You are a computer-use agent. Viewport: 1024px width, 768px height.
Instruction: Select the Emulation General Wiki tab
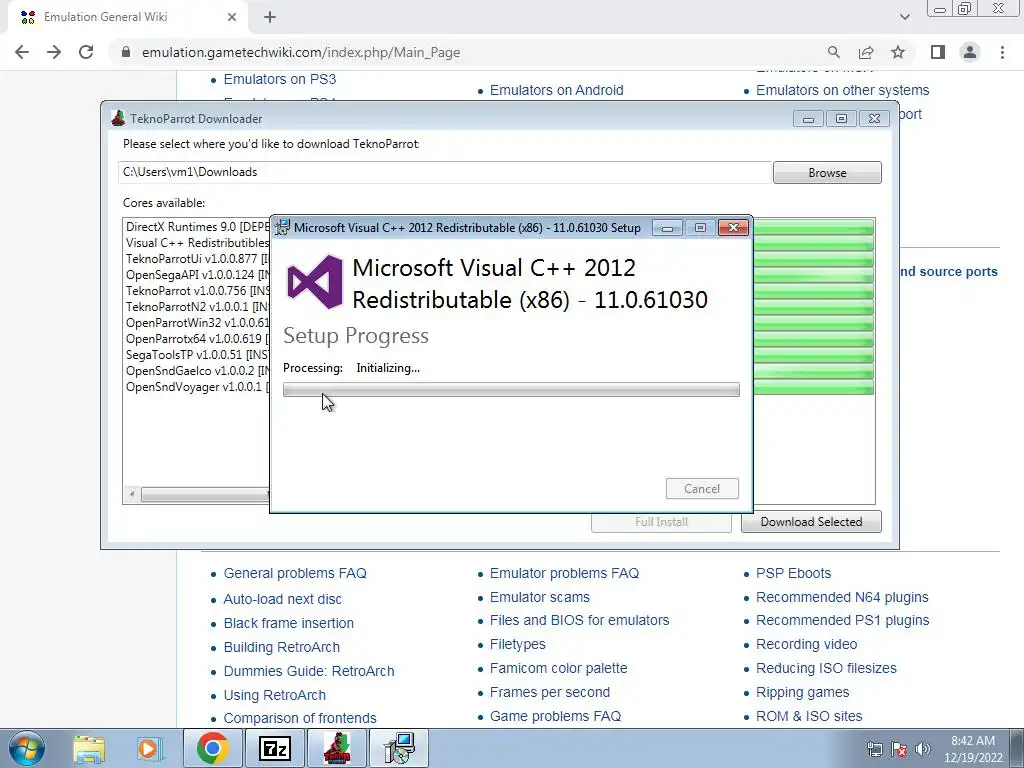click(127, 18)
